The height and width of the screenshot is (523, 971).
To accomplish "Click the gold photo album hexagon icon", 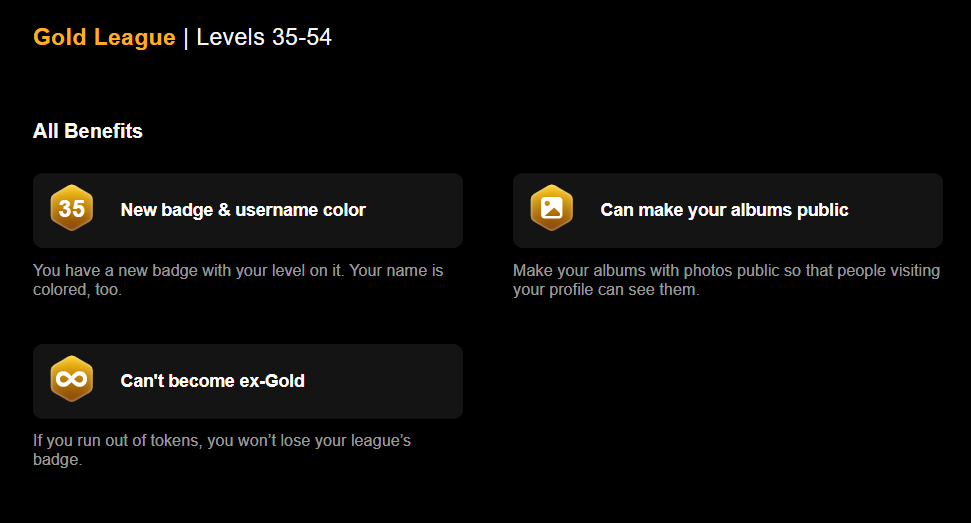I will pyautogui.click(x=552, y=208).
